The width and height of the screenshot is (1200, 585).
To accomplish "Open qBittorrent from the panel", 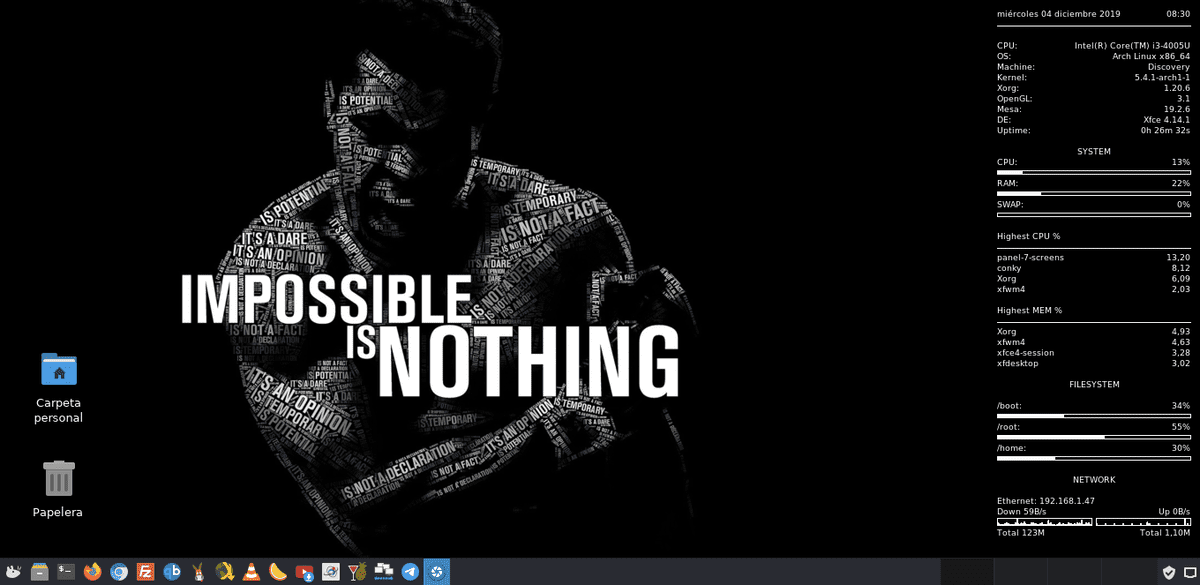I will (x=172, y=572).
